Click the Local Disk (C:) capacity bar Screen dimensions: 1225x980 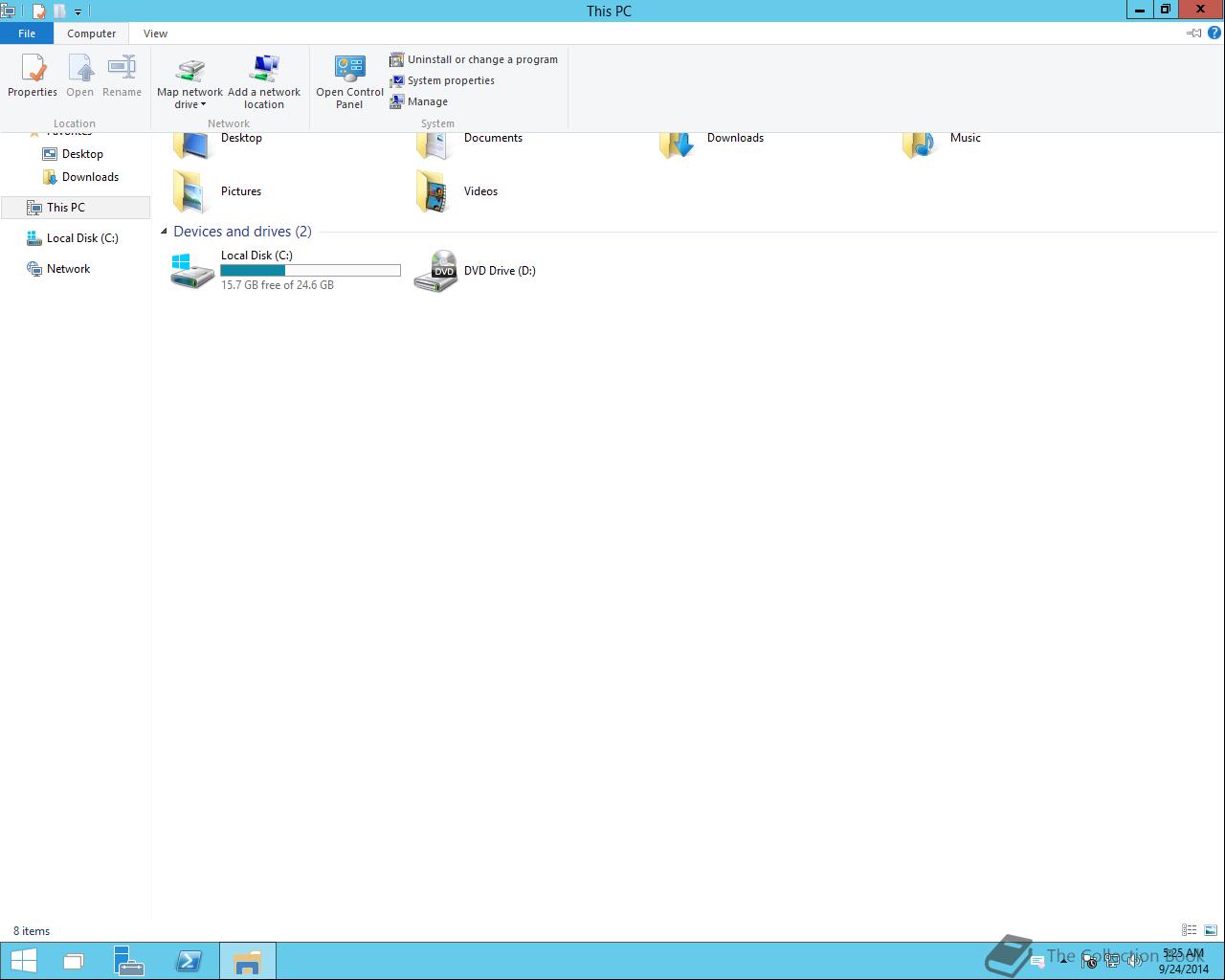tap(310, 271)
